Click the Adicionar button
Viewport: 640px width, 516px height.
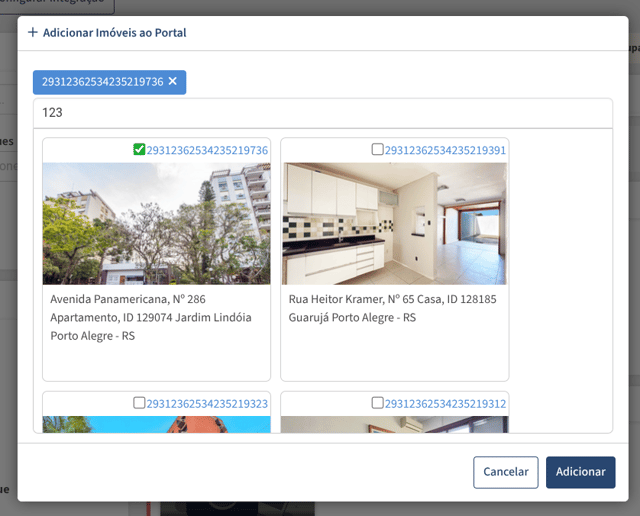coord(580,472)
